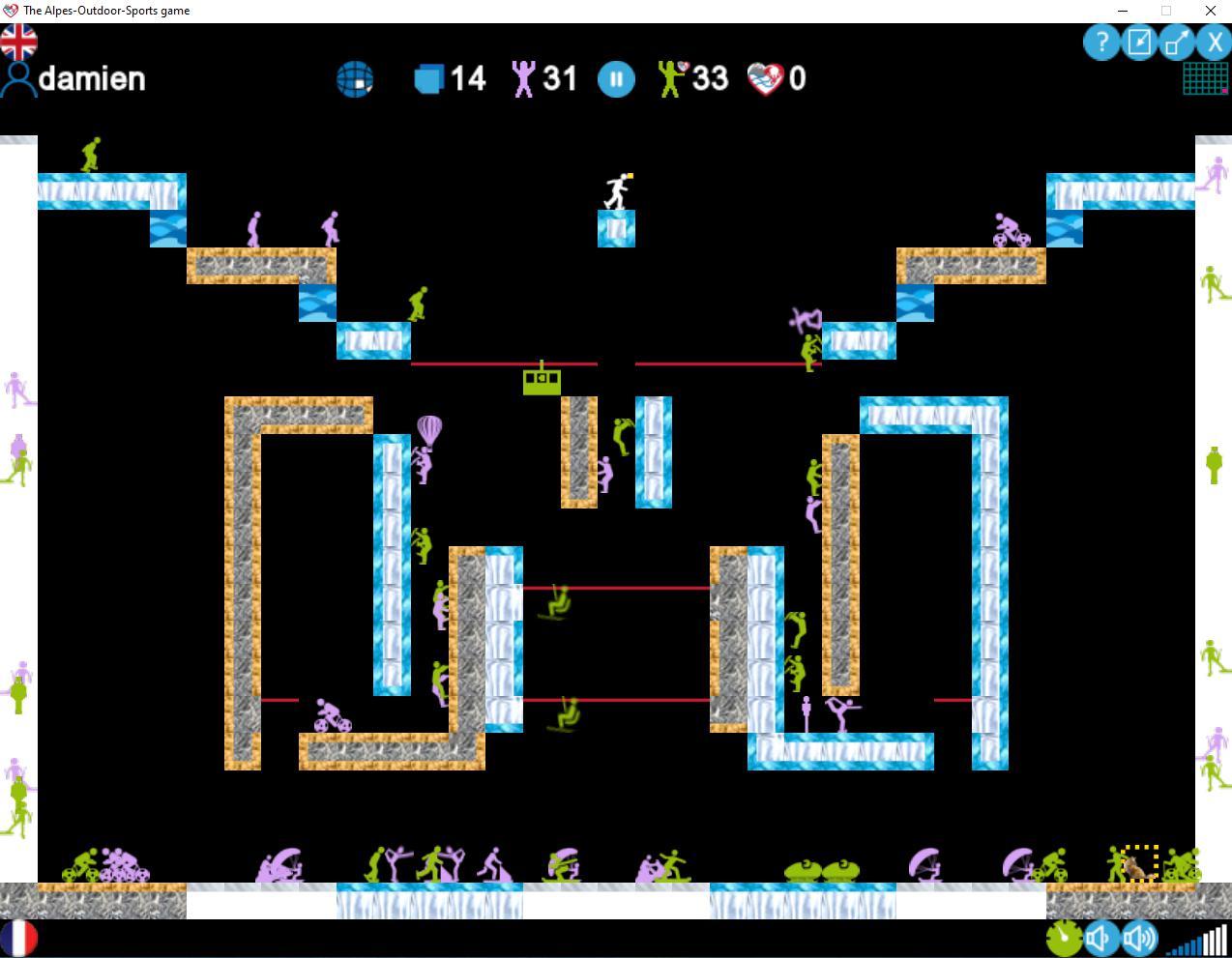Enlarge the game window with outward arrow
Screen dimensions: 1232x958
point(1176,43)
